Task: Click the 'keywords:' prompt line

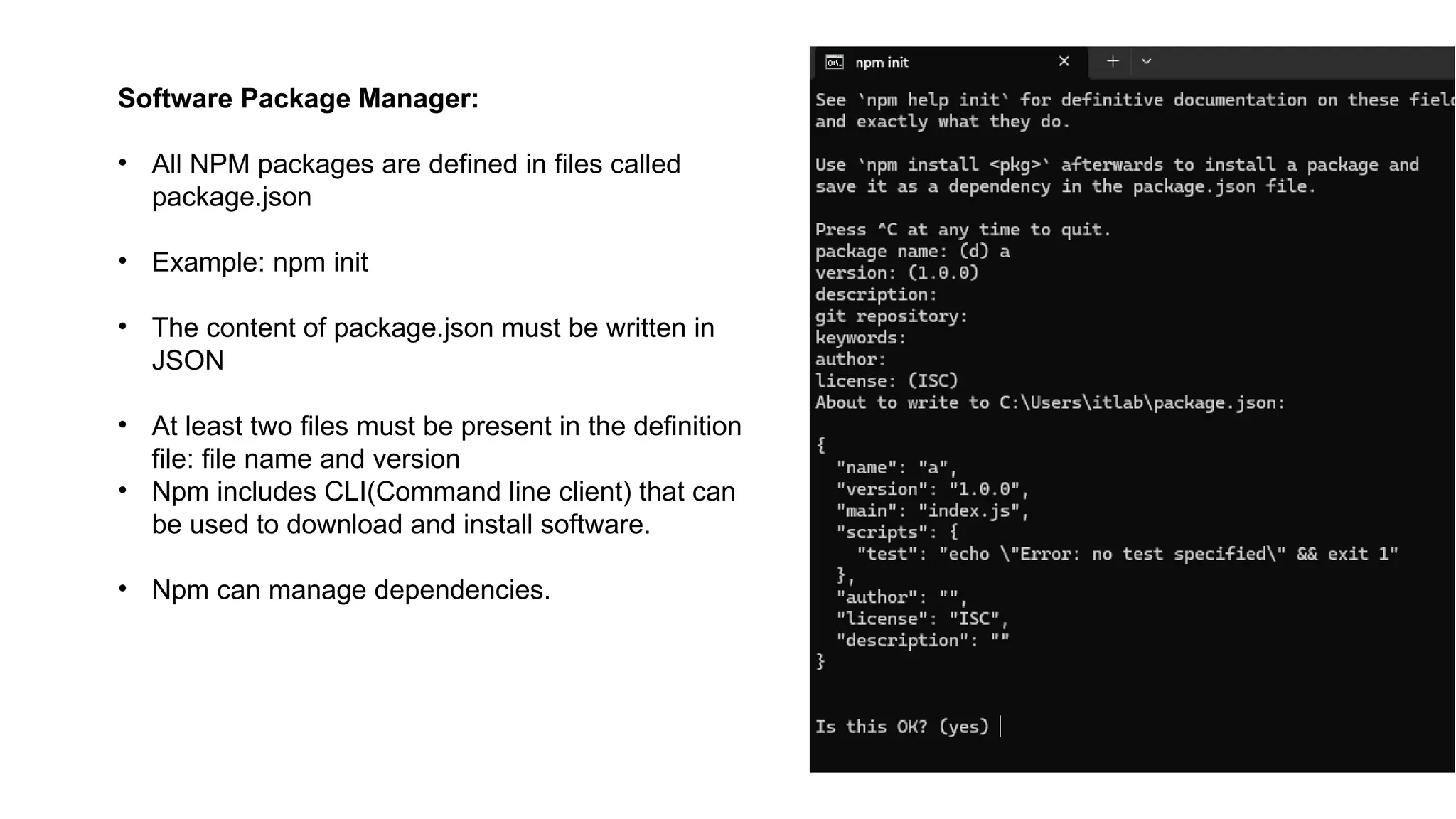Action: 860,338
